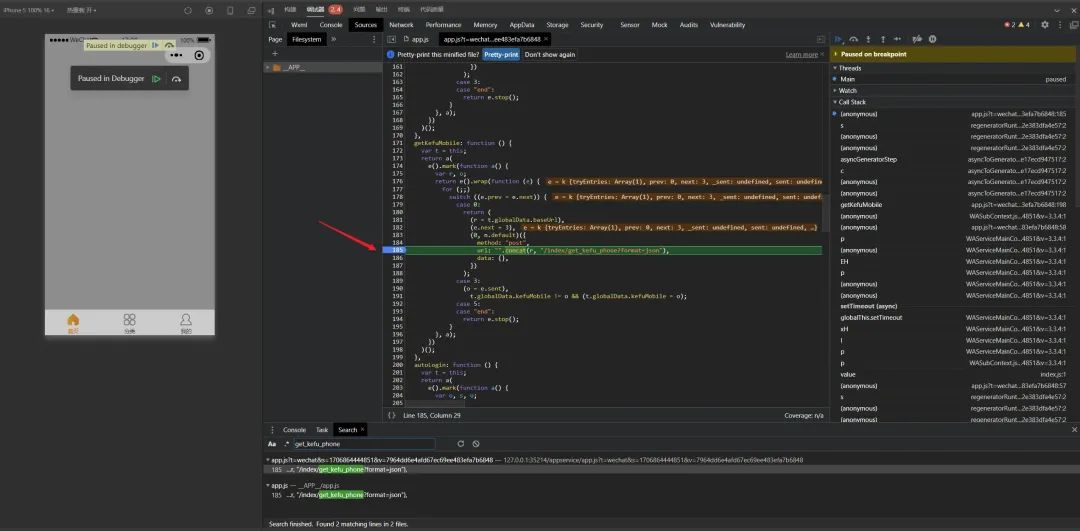Deactivate all breakpoints
Screen dimensions: 1080x531
pyautogui.click(x=917, y=39)
